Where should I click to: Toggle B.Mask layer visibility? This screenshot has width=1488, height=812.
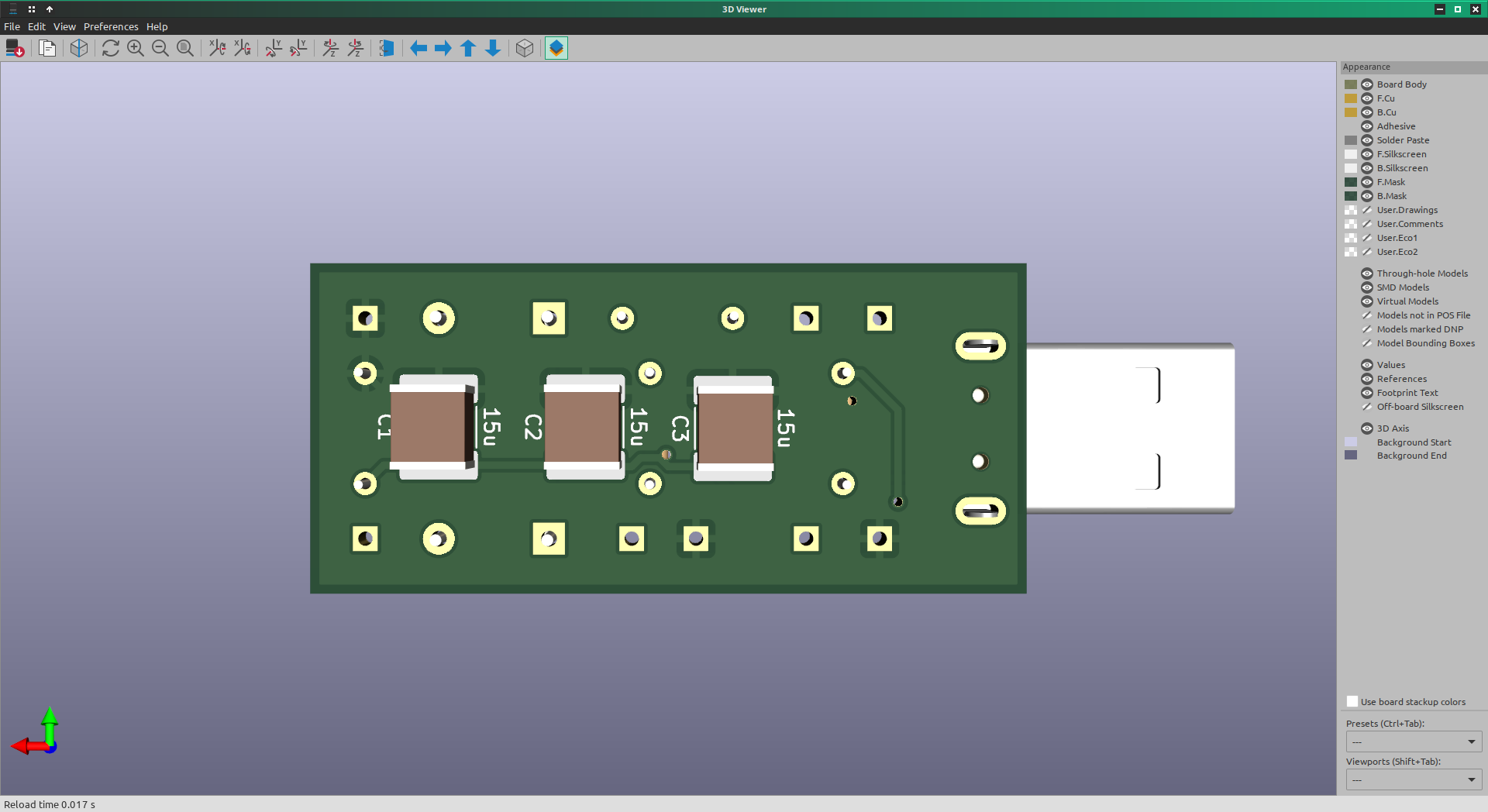[x=1367, y=196]
